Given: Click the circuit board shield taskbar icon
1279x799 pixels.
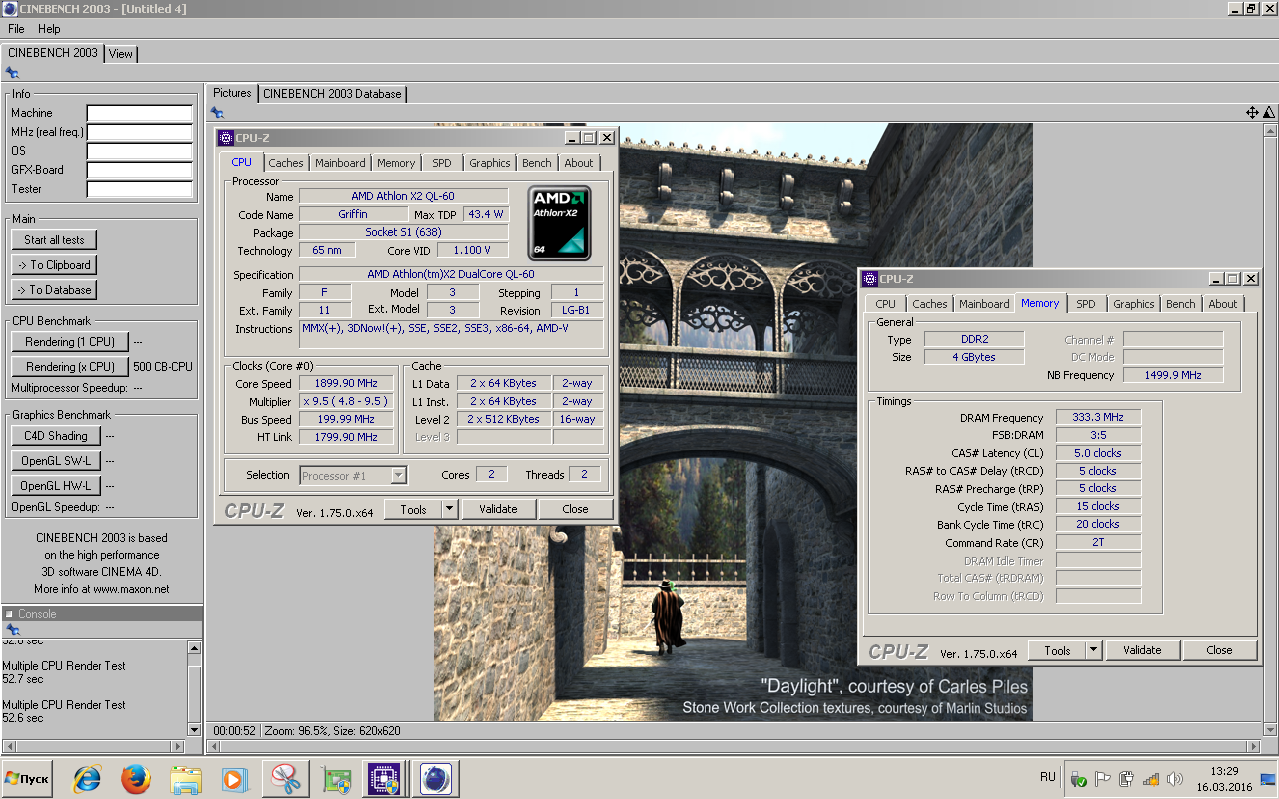Looking at the screenshot, I should point(336,779).
